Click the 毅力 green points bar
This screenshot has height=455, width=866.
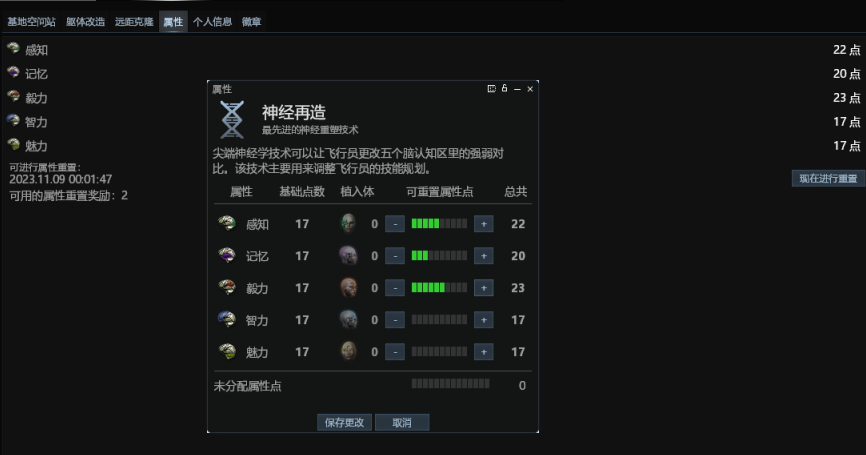coord(439,288)
